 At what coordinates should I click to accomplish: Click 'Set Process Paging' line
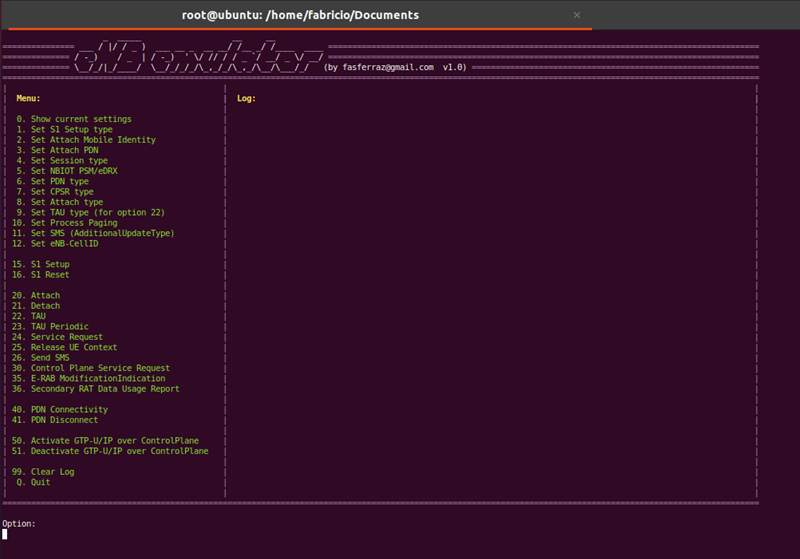pos(65,223)
